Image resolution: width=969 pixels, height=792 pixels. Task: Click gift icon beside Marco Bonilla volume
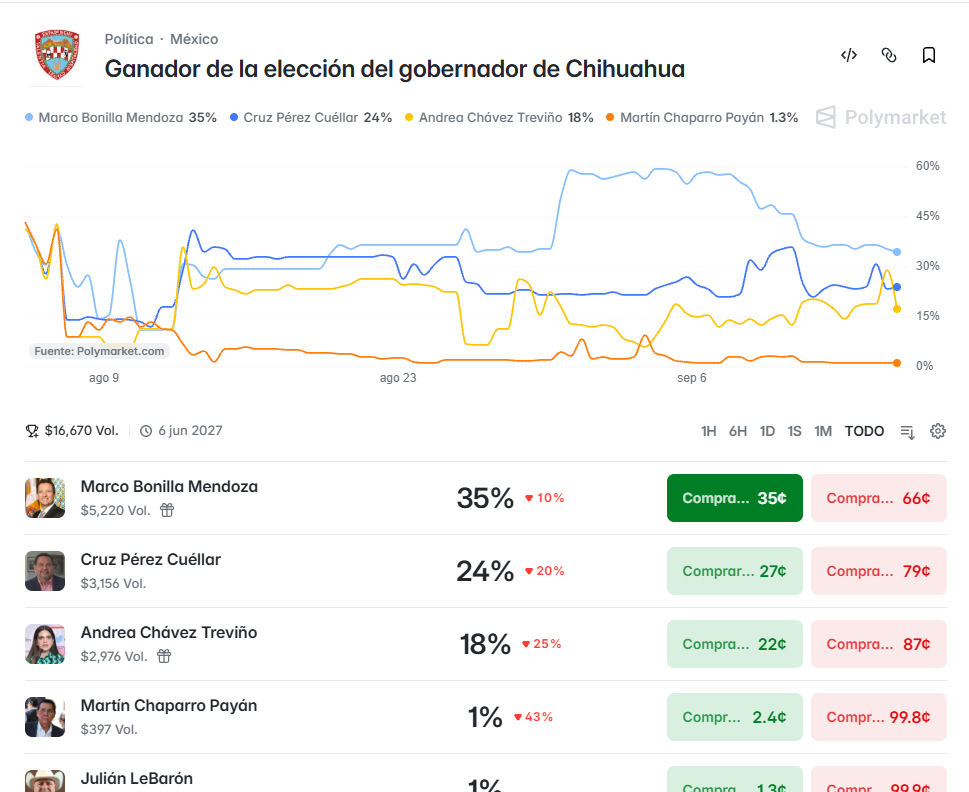click(167, 510)
